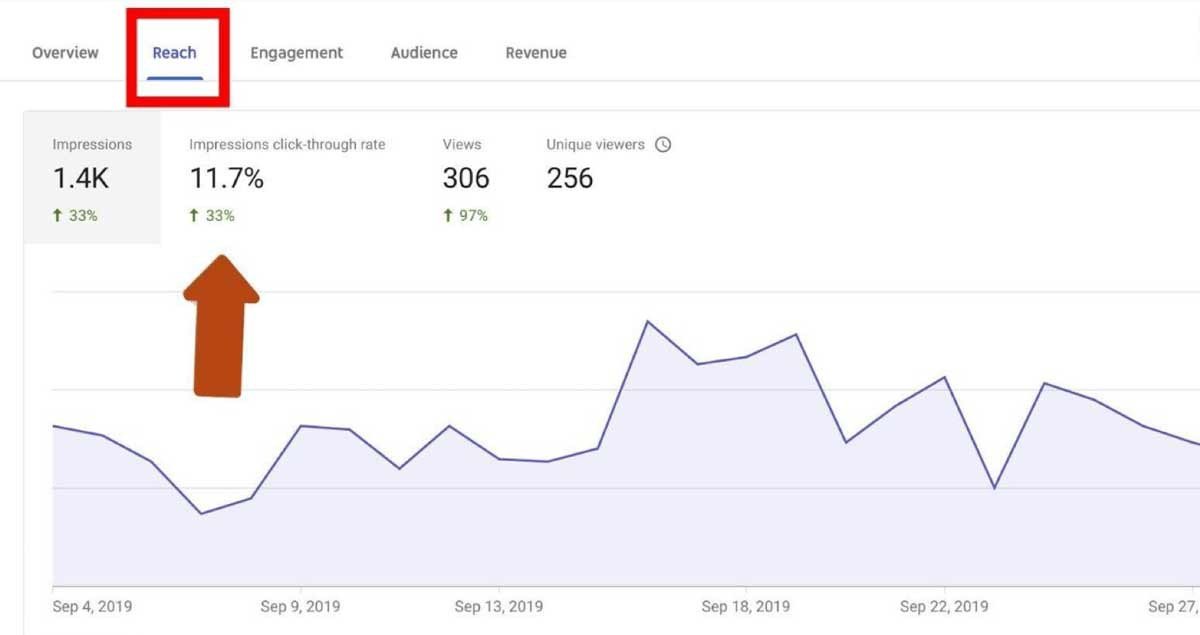Click the green arrow under Impressions 1.4K

point(58,215)
